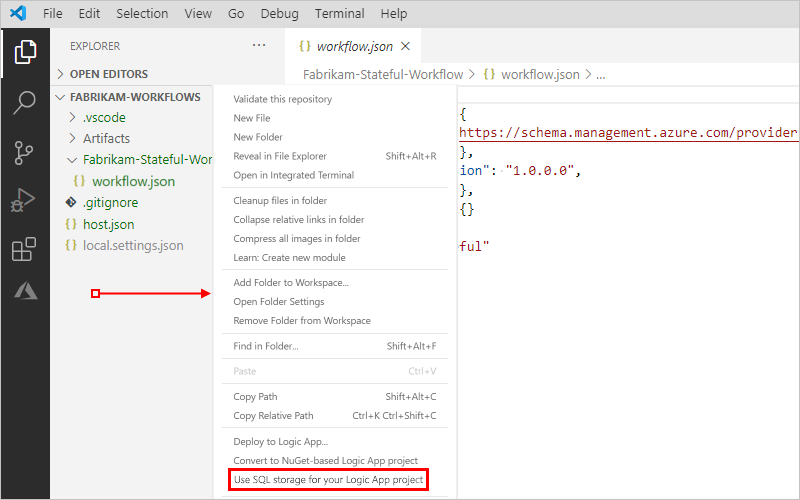
Task: Open the Edit menu
Action: pos(89,14)
